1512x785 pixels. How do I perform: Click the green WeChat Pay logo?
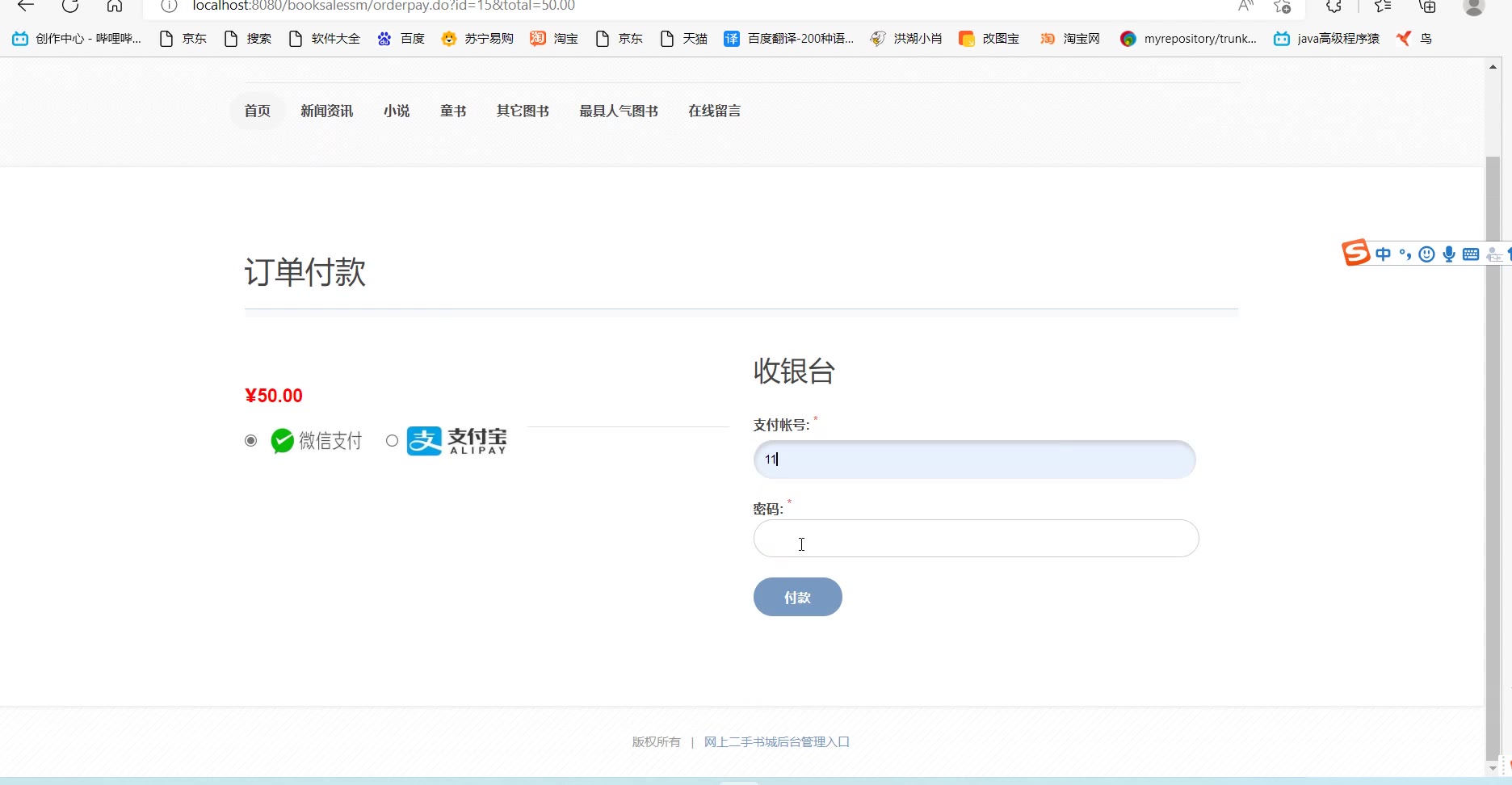282,441
